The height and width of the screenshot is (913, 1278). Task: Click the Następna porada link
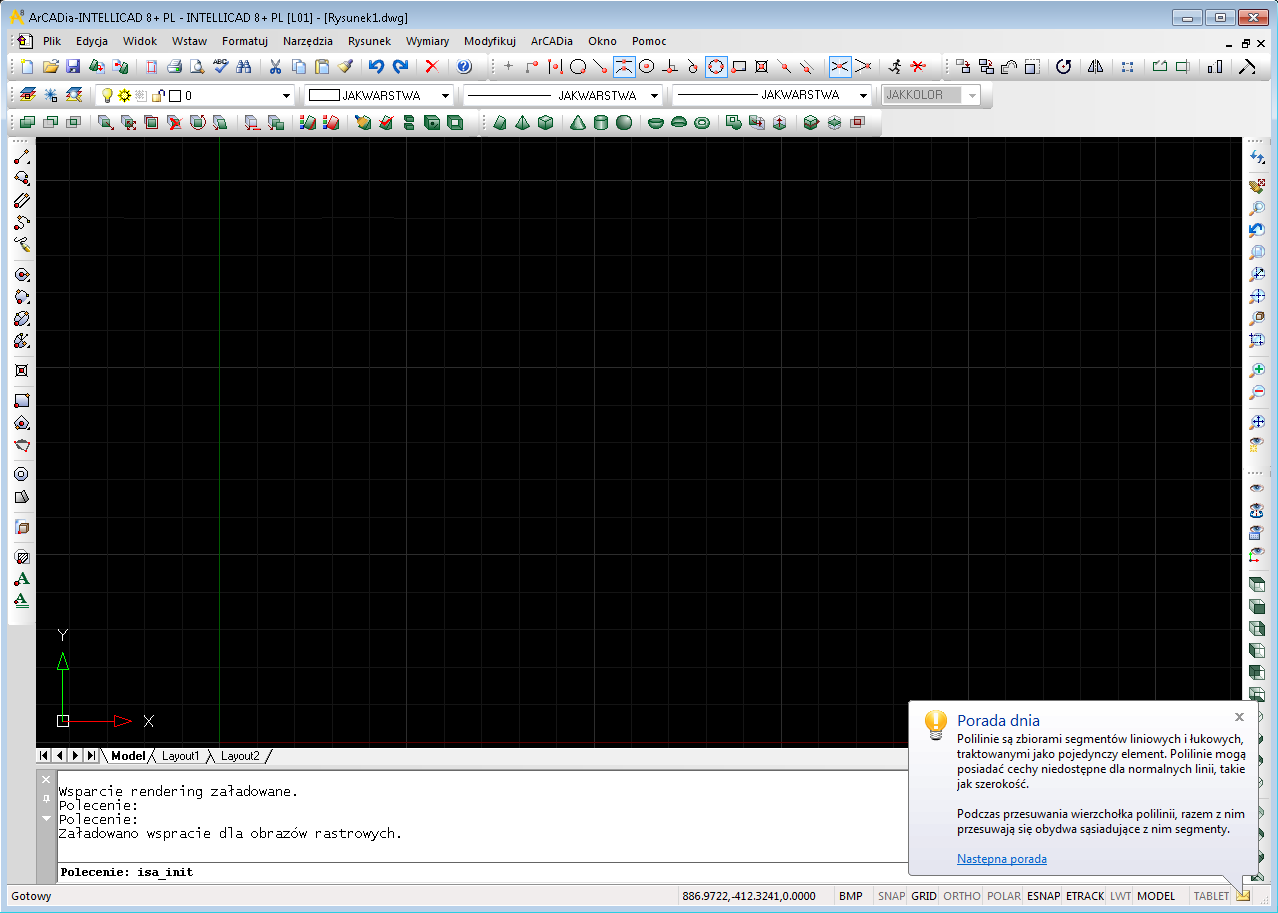point(1002,859)
